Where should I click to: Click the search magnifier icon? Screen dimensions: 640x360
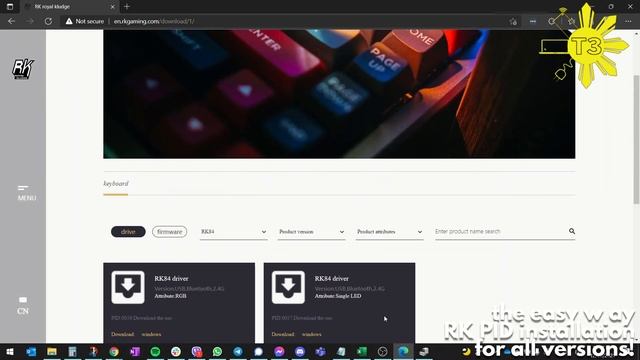coord(572,231)
